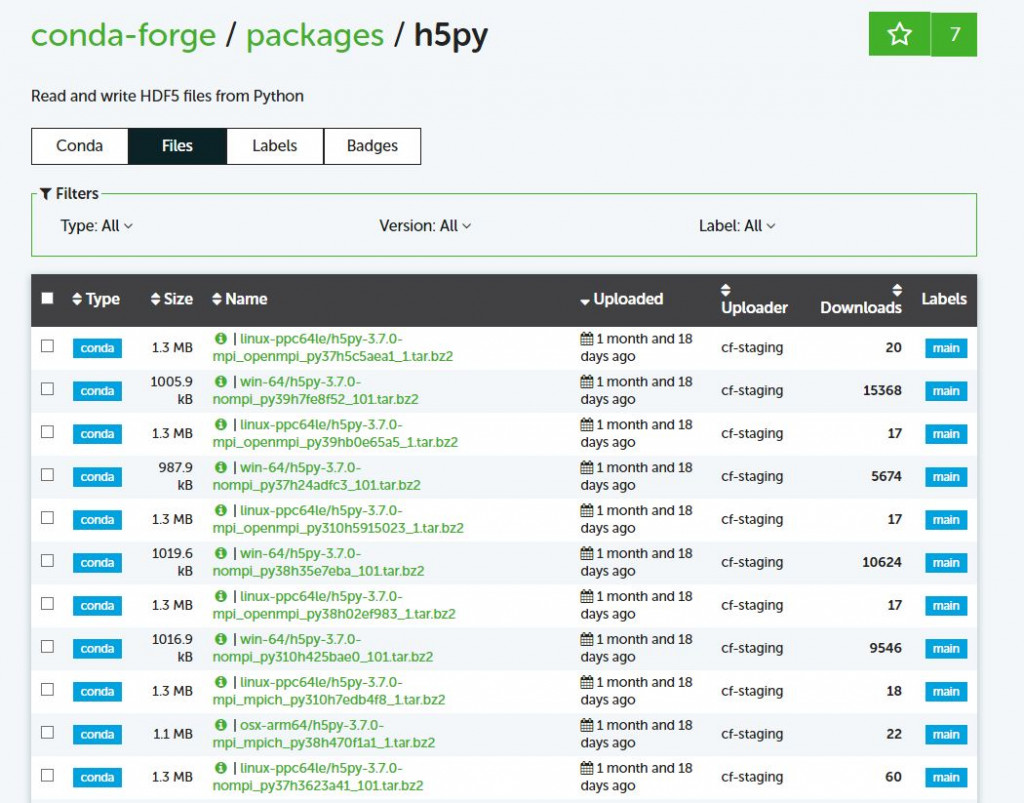1024x803 pixels.
Task: Click conda type badge in 9546 downloads row
Action: pos(97,648)
